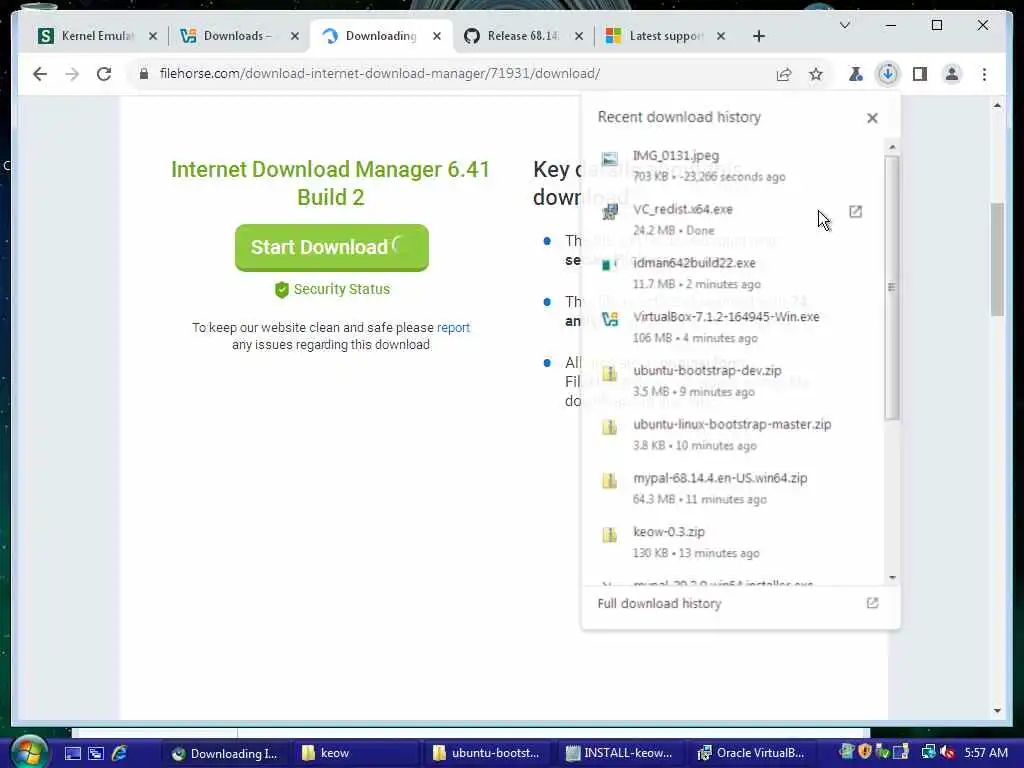Click the ubuntu-linux-bootstrap-master.zip archive icon

[x=609, y=427]
